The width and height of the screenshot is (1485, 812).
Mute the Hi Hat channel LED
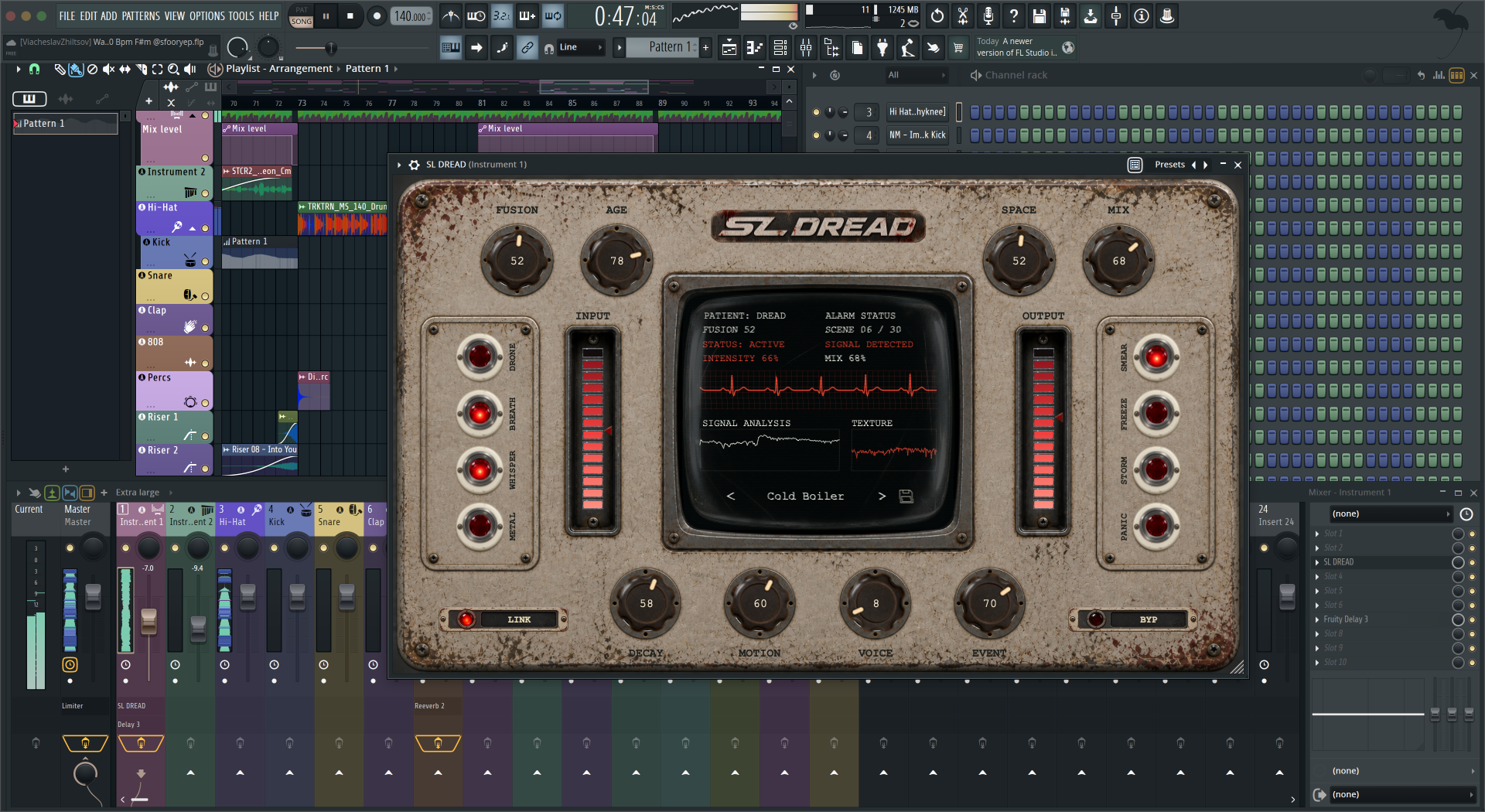(816, 112)
